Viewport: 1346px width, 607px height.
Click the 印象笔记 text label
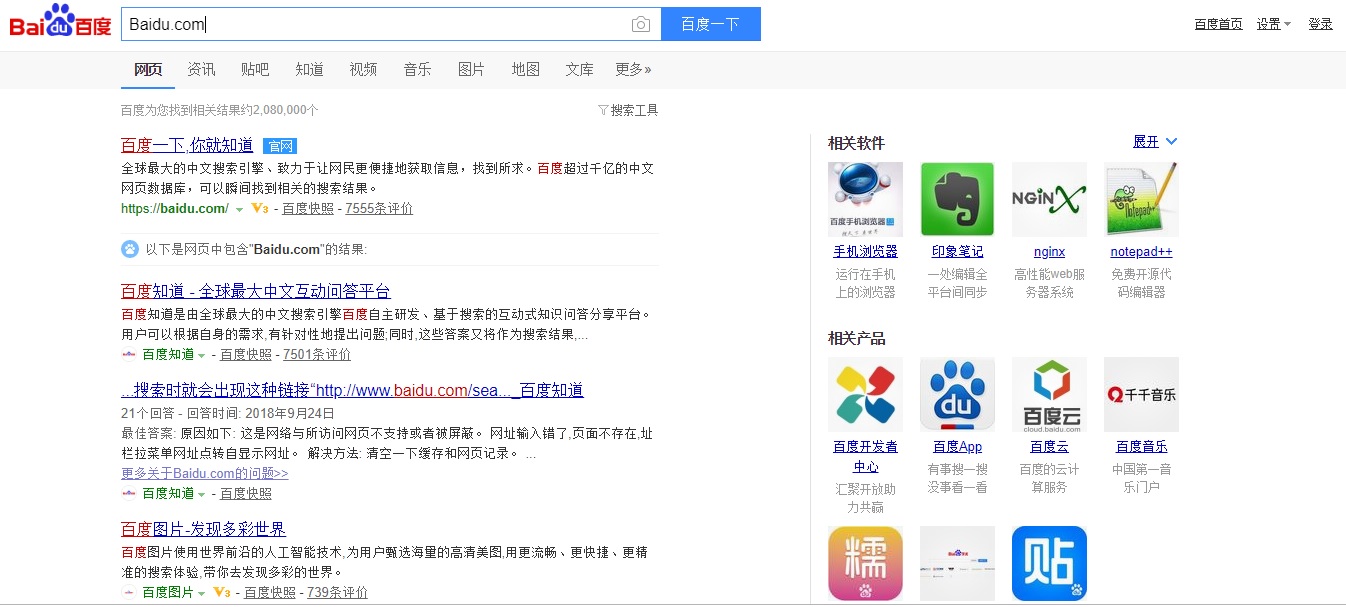tap(957, 252)
